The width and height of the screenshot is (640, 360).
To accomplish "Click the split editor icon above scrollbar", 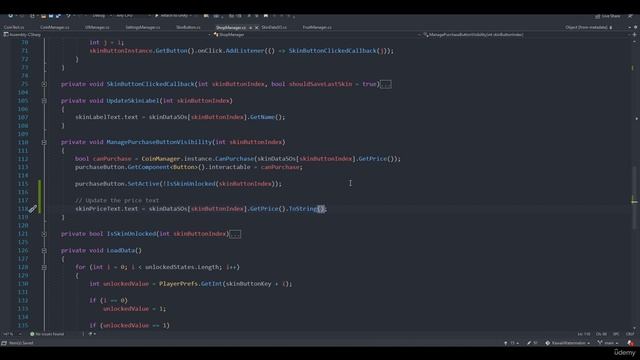I will tap(634, 35).
